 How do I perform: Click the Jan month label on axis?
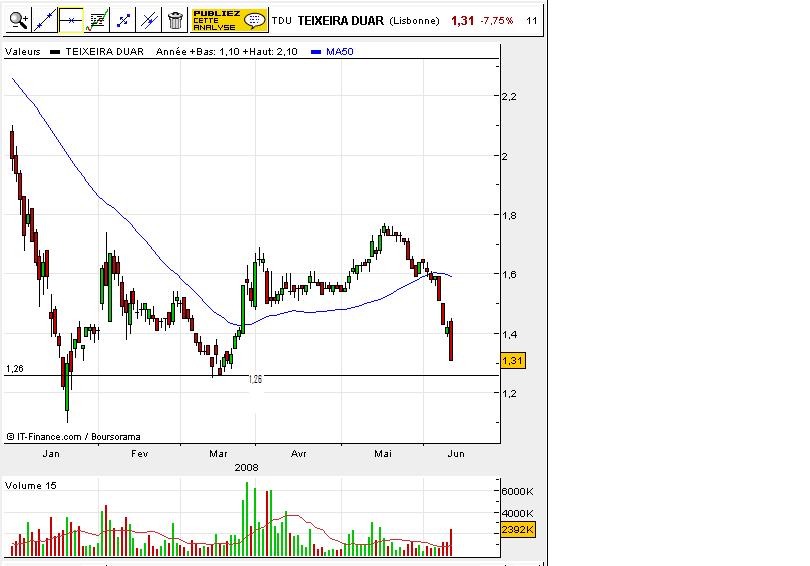point(51,453)
